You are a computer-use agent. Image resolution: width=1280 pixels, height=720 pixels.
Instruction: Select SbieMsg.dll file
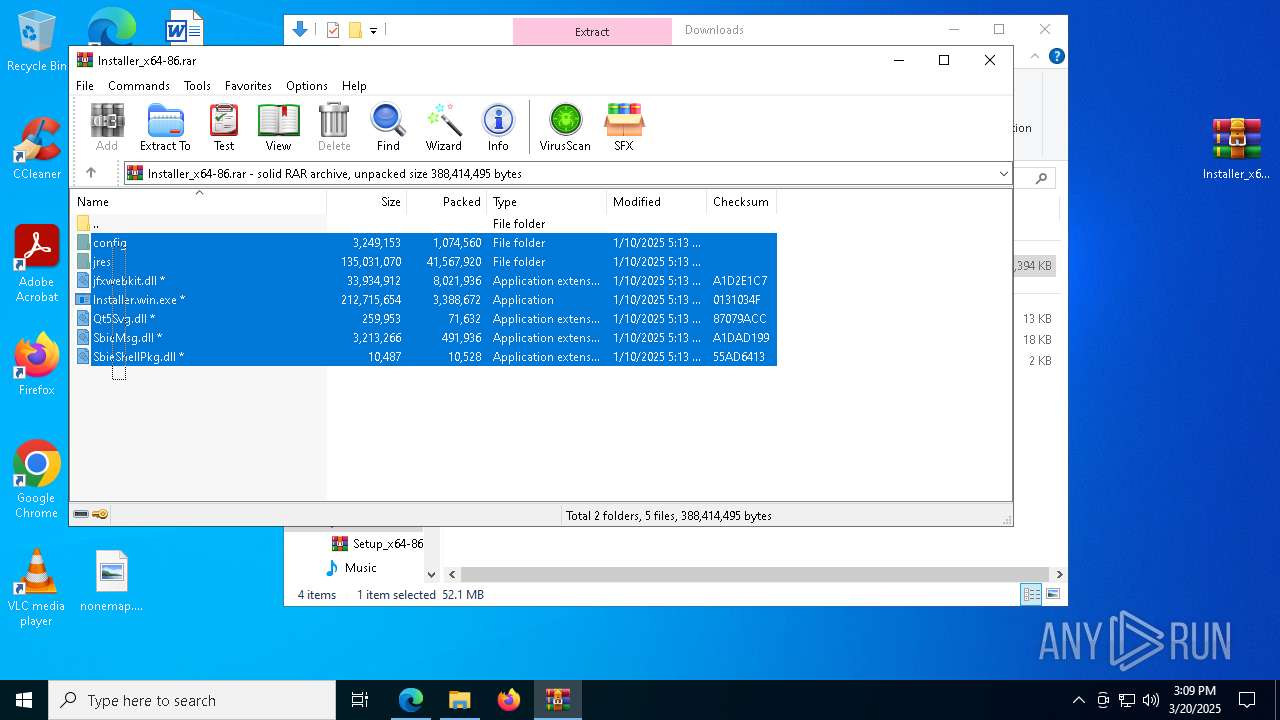(425, 338)
